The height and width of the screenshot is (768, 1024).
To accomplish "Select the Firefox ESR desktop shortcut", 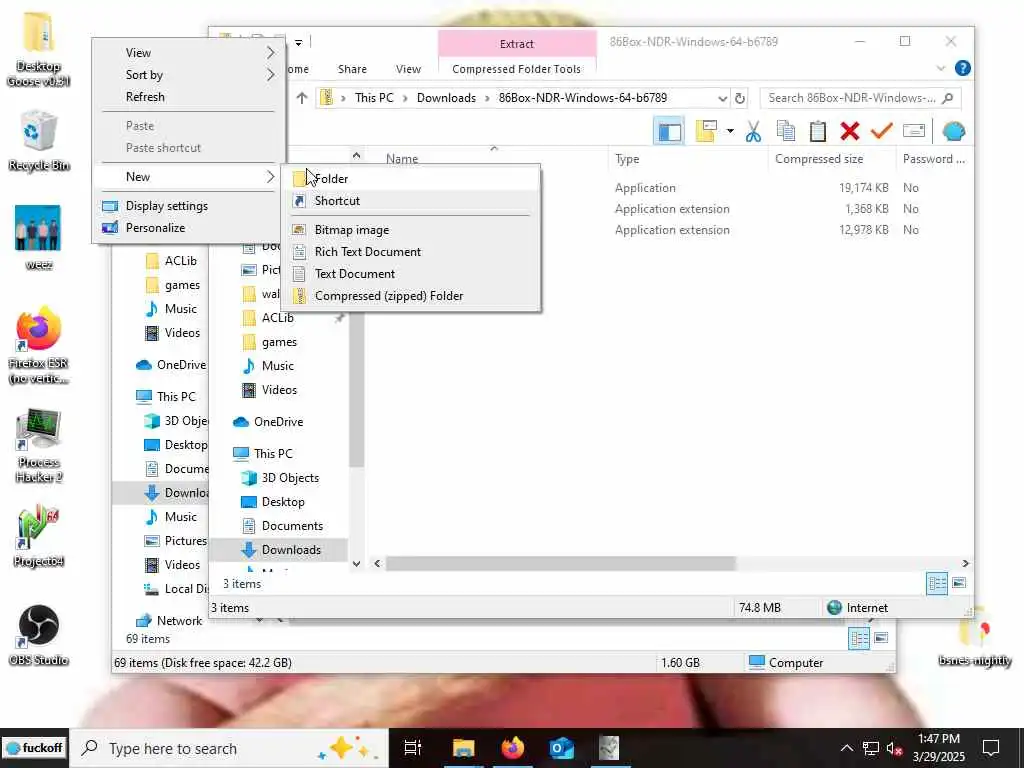I will (39, 345).
